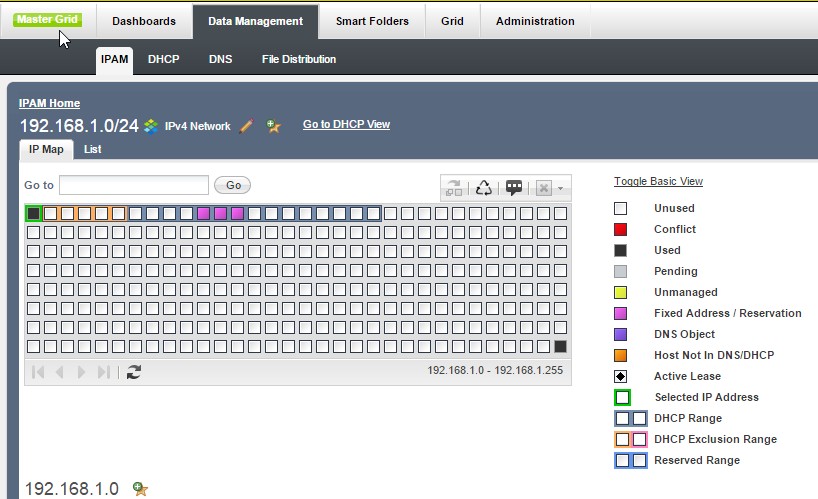Click the recycle arrows icon in map toolbar

(x=484, y=187)
